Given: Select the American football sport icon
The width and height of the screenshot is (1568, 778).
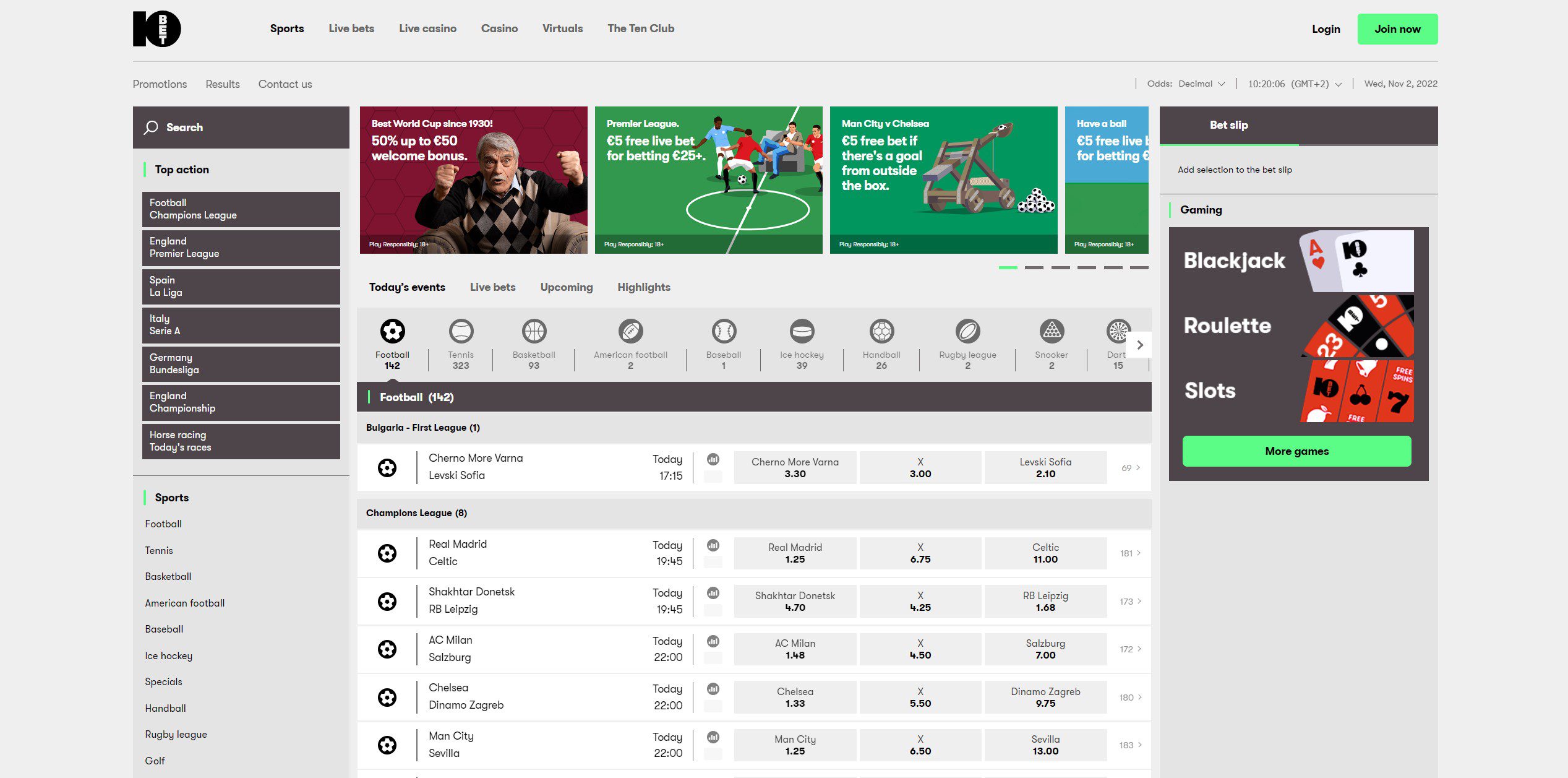Looking at the screenshot, I should coord(630,331).
